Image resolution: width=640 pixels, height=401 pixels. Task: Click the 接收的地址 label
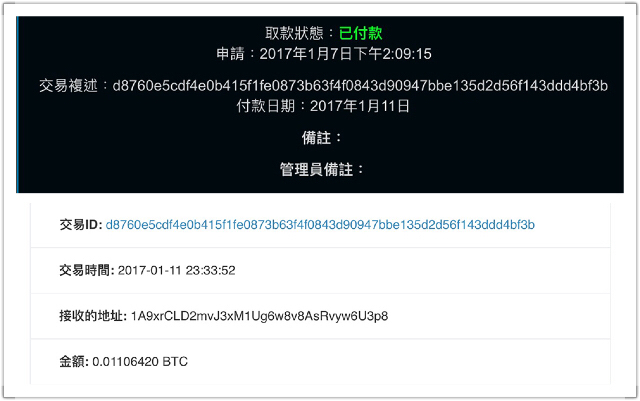coord(93,316)
